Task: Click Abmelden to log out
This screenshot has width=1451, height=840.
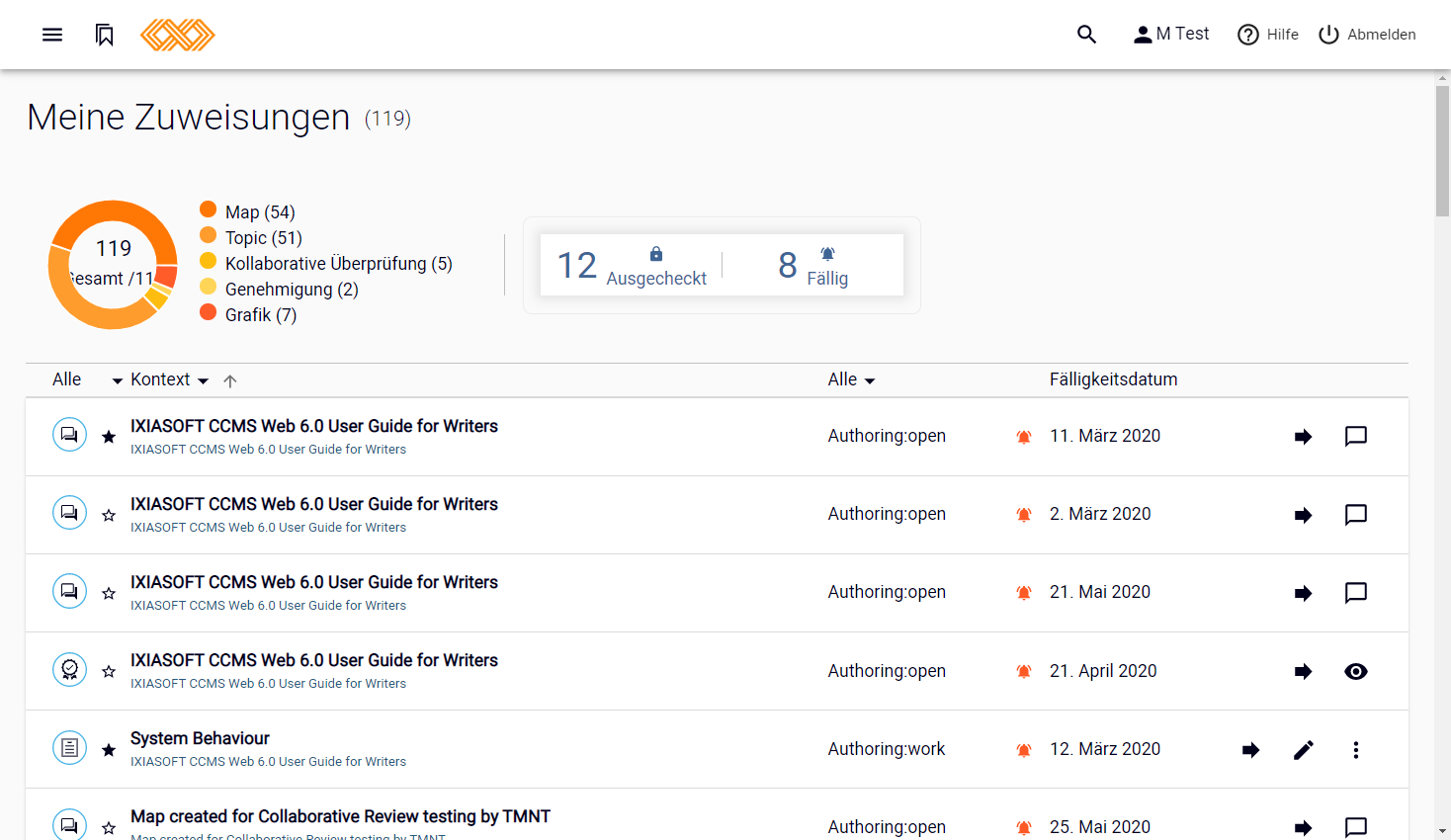Action: click(x=1367, y=35)
